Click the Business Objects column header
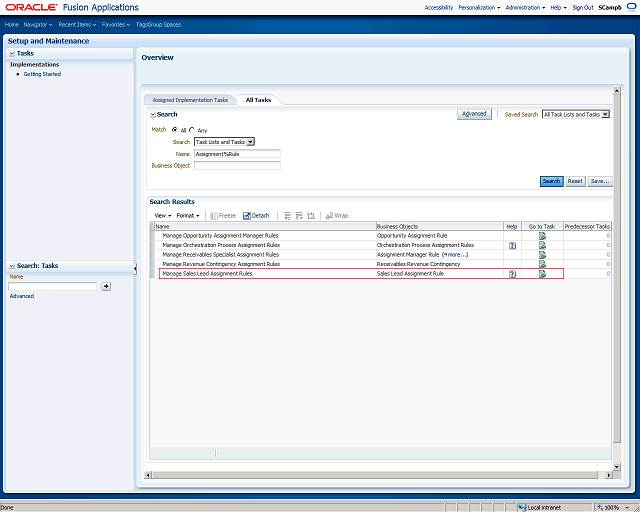This screenshot has height=512, width=640. tap(440, 226)
